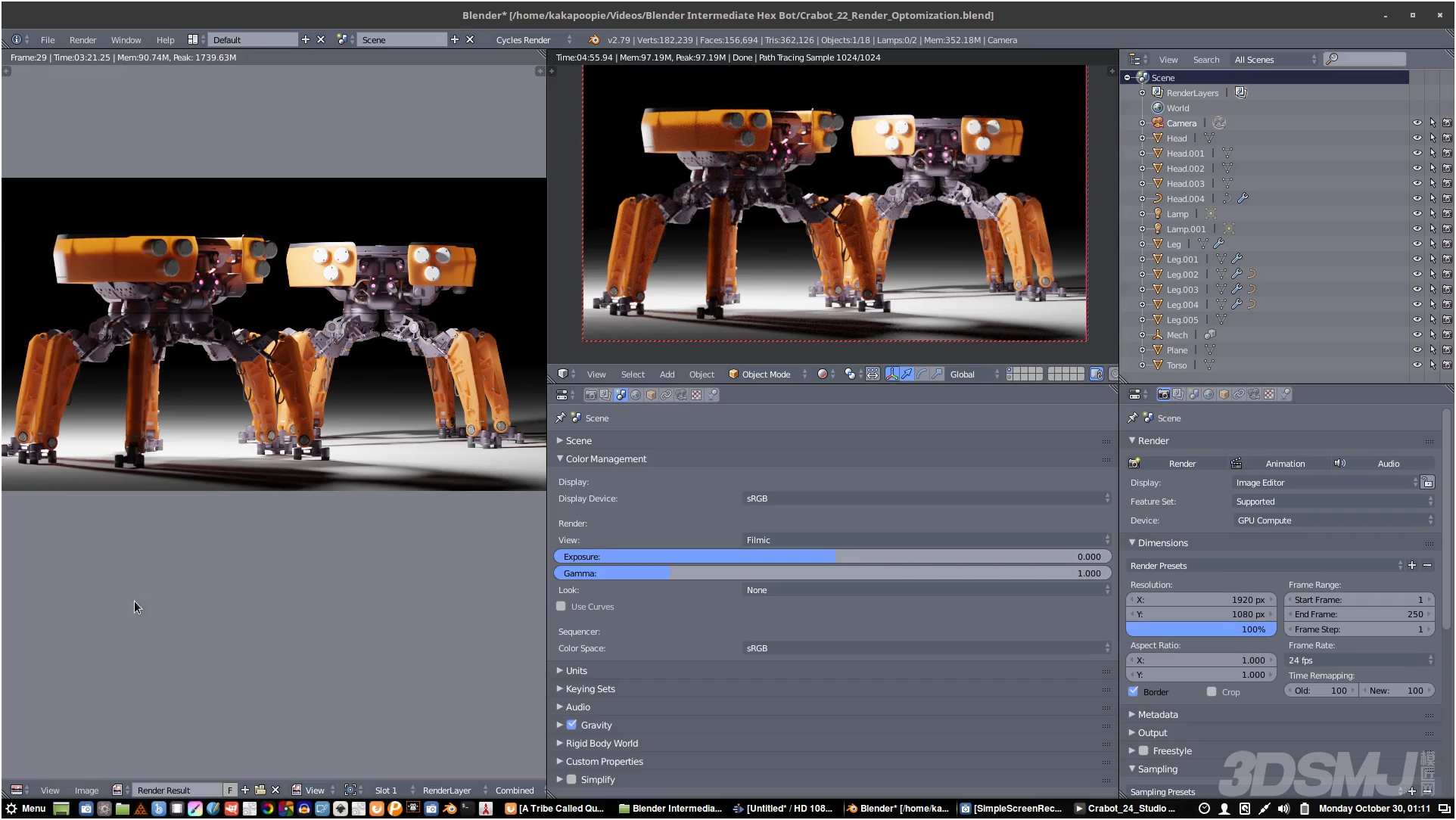
Task: Disable the Border checkbox
Action: coord(1133,691)
